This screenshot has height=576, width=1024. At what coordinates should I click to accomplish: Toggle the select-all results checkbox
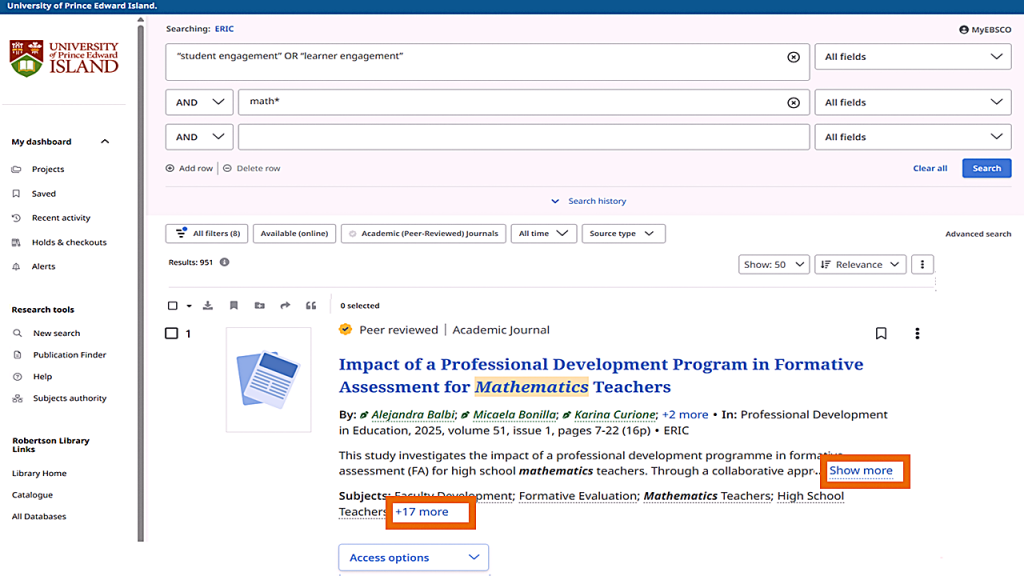coord(173,306)
